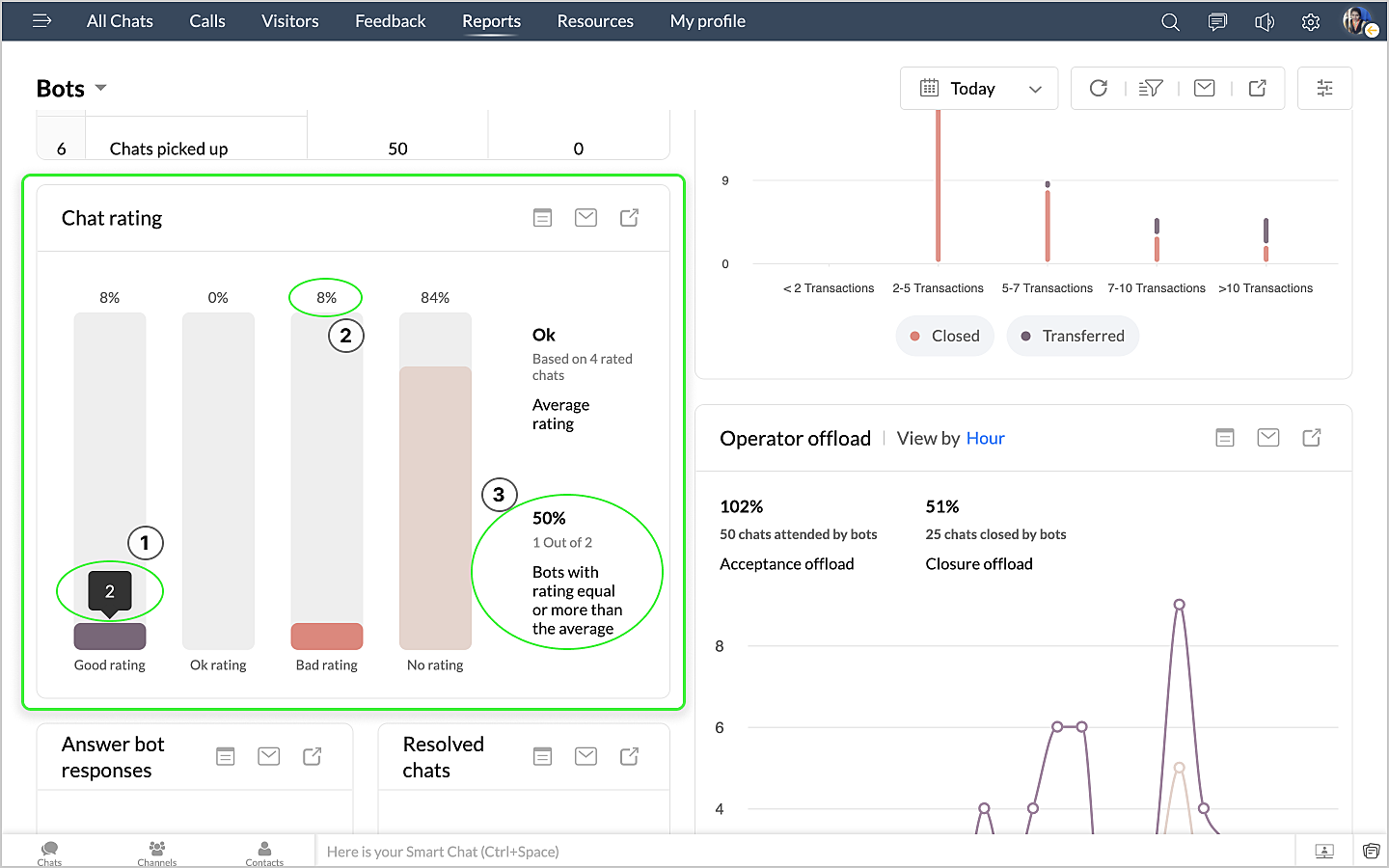Open the Feedback tab
Viewport: 1389px width, 868px height.
(390, 21)
